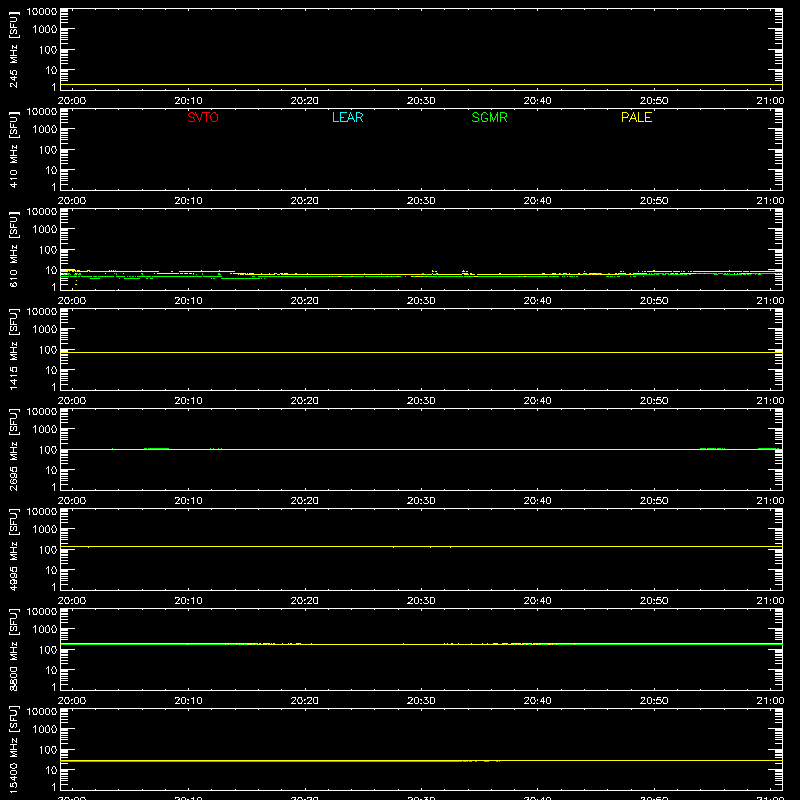The width and height of the screenshot is (800, 800).
Task: Select the 8800 MHz [SFU] axis title
Action: click(14, 649)
